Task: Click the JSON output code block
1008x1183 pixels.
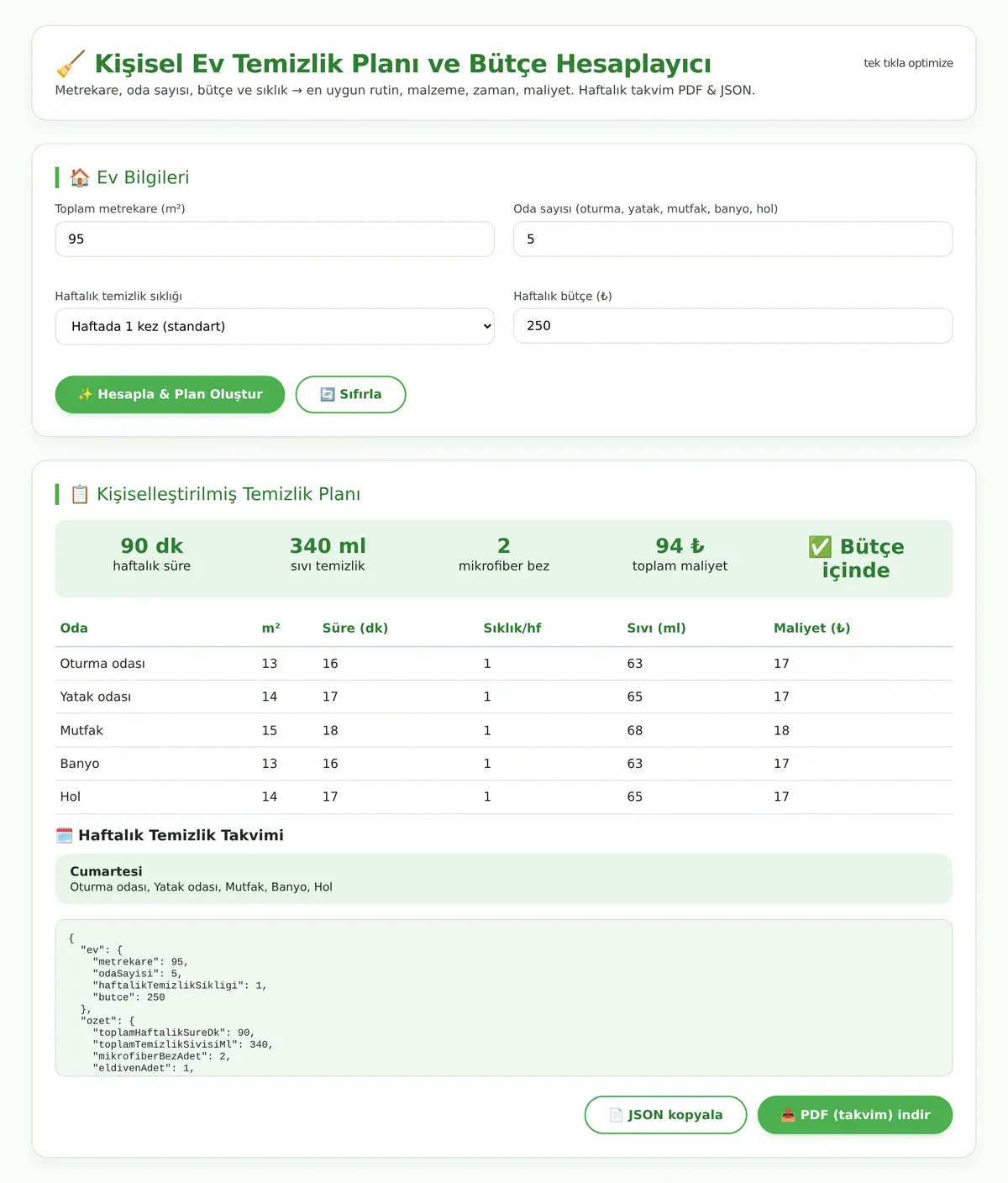Action: (504, 997)
